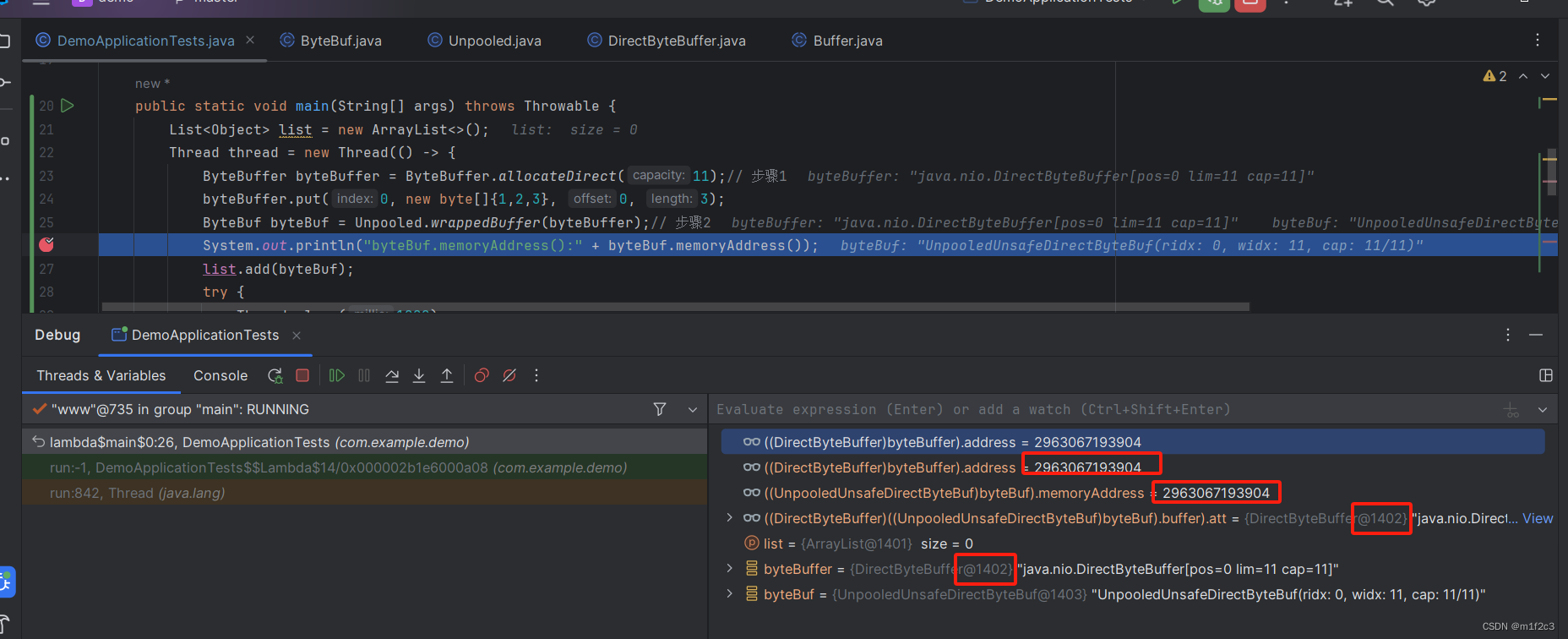Switch to the Console tab
The width and height of the screenshot is (1568, 639).
click(220, 375)
